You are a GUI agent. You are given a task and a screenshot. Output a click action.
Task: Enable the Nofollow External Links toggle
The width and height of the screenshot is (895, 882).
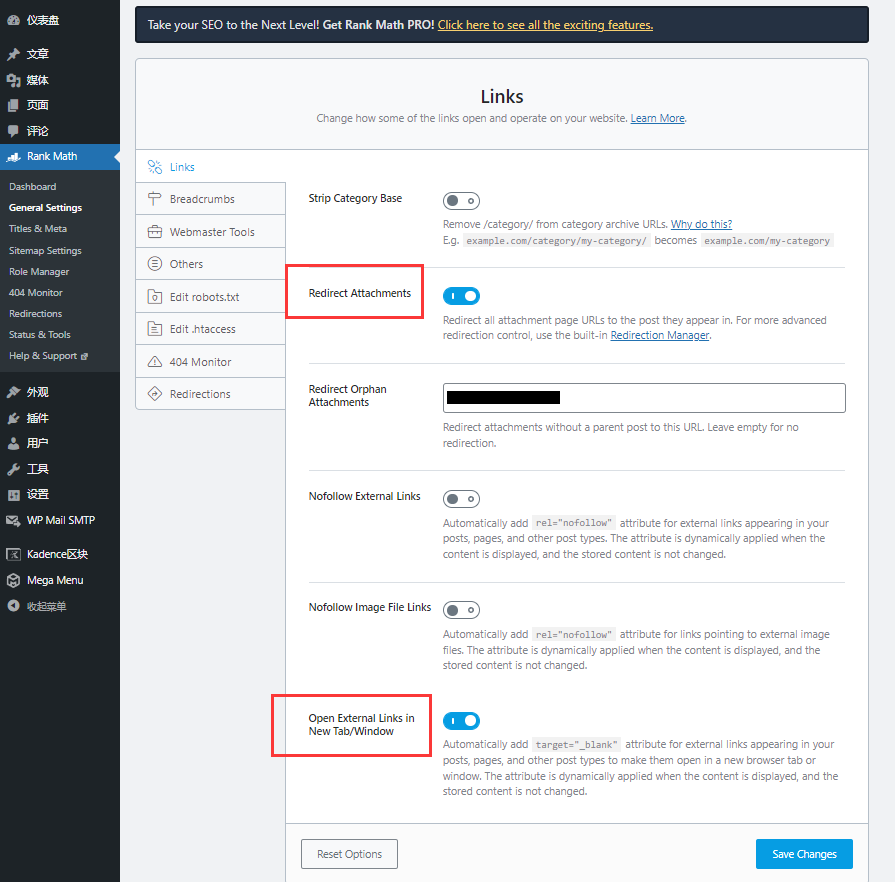click(461, 499)
